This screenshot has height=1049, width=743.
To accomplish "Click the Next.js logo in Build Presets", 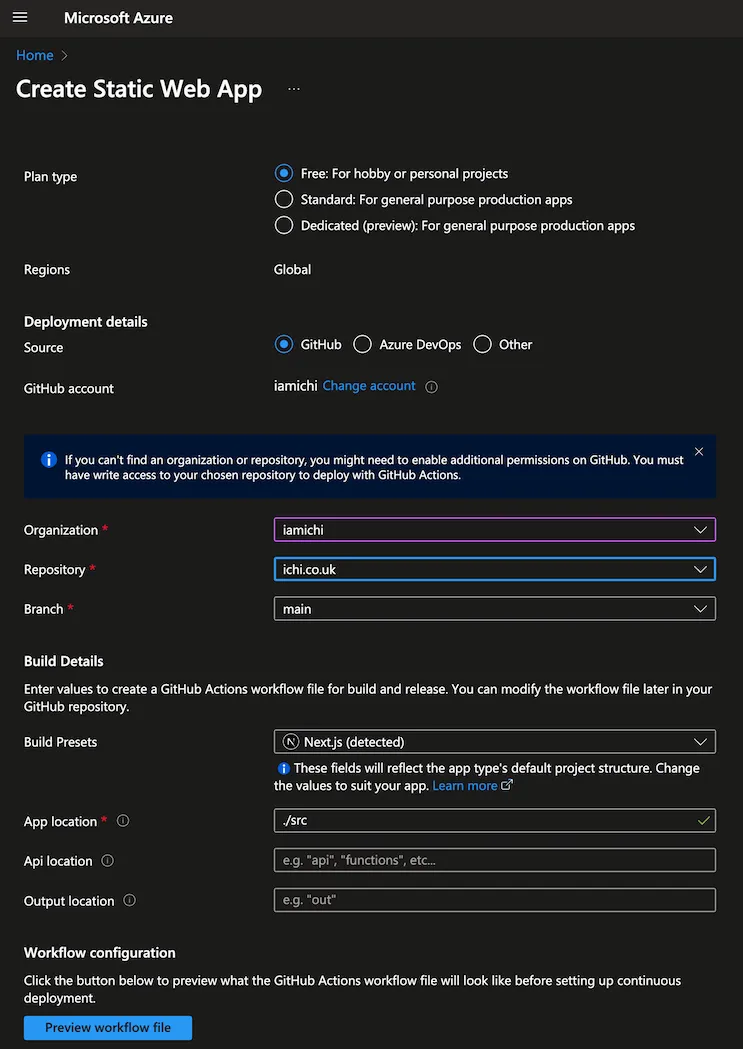I will pos(291,741).
